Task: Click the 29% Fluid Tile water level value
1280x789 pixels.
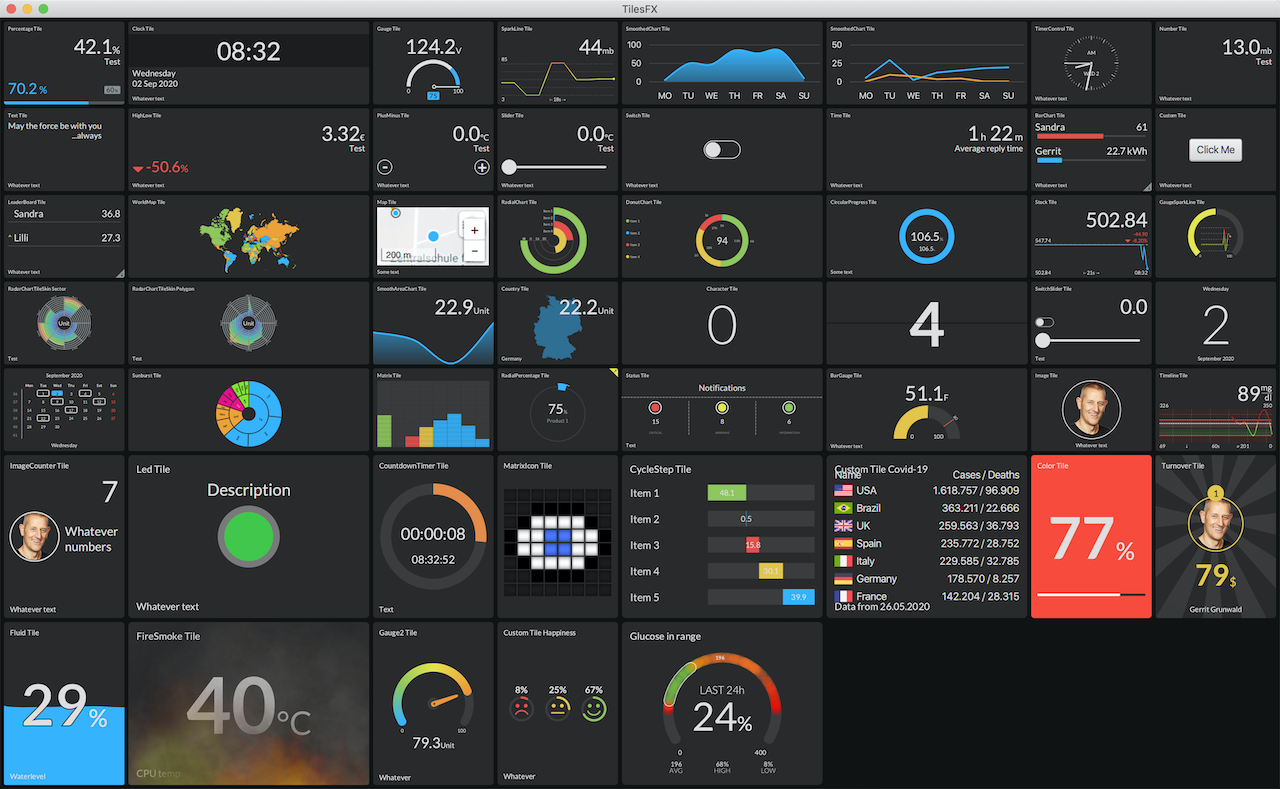Action: [65, 707]
